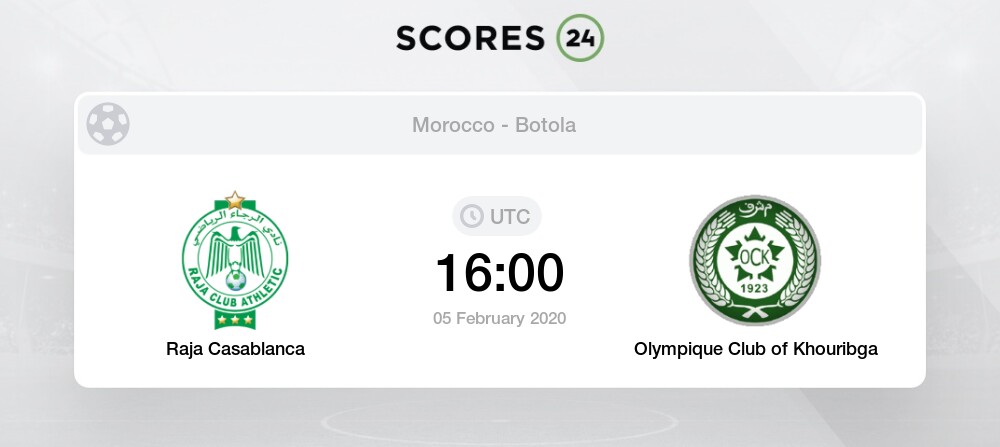Click the OCK star emblem in crest

755,254
